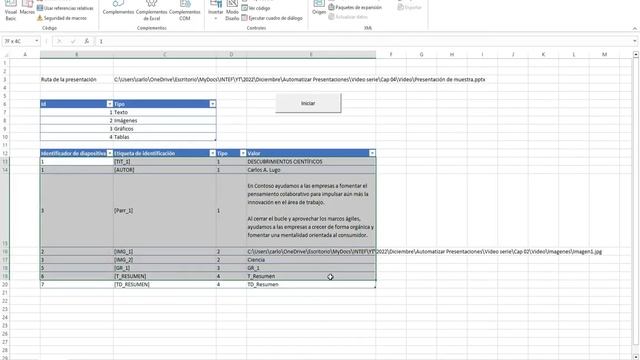Confirm the formula bar entry
Screen dimensions: 640x360
(x=73, y=41)
